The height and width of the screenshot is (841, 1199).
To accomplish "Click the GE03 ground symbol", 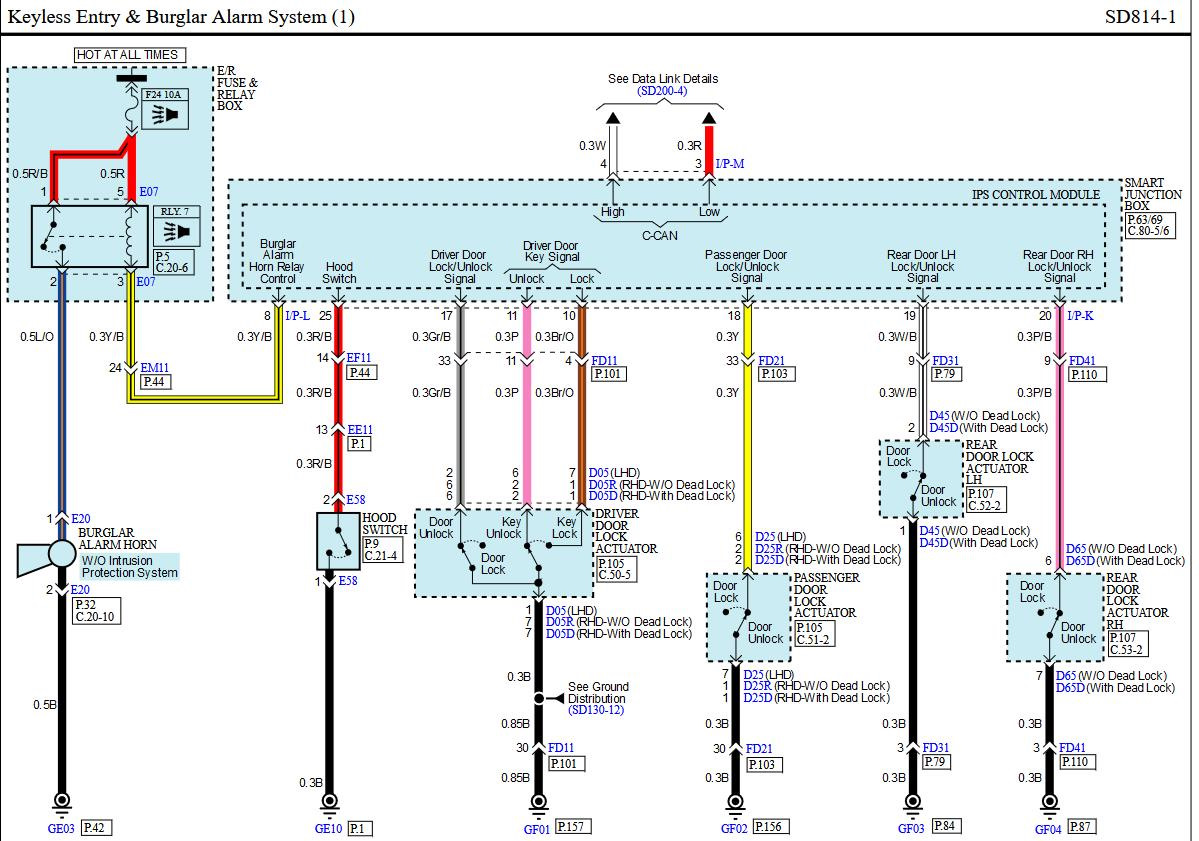I will pos(62,801).
